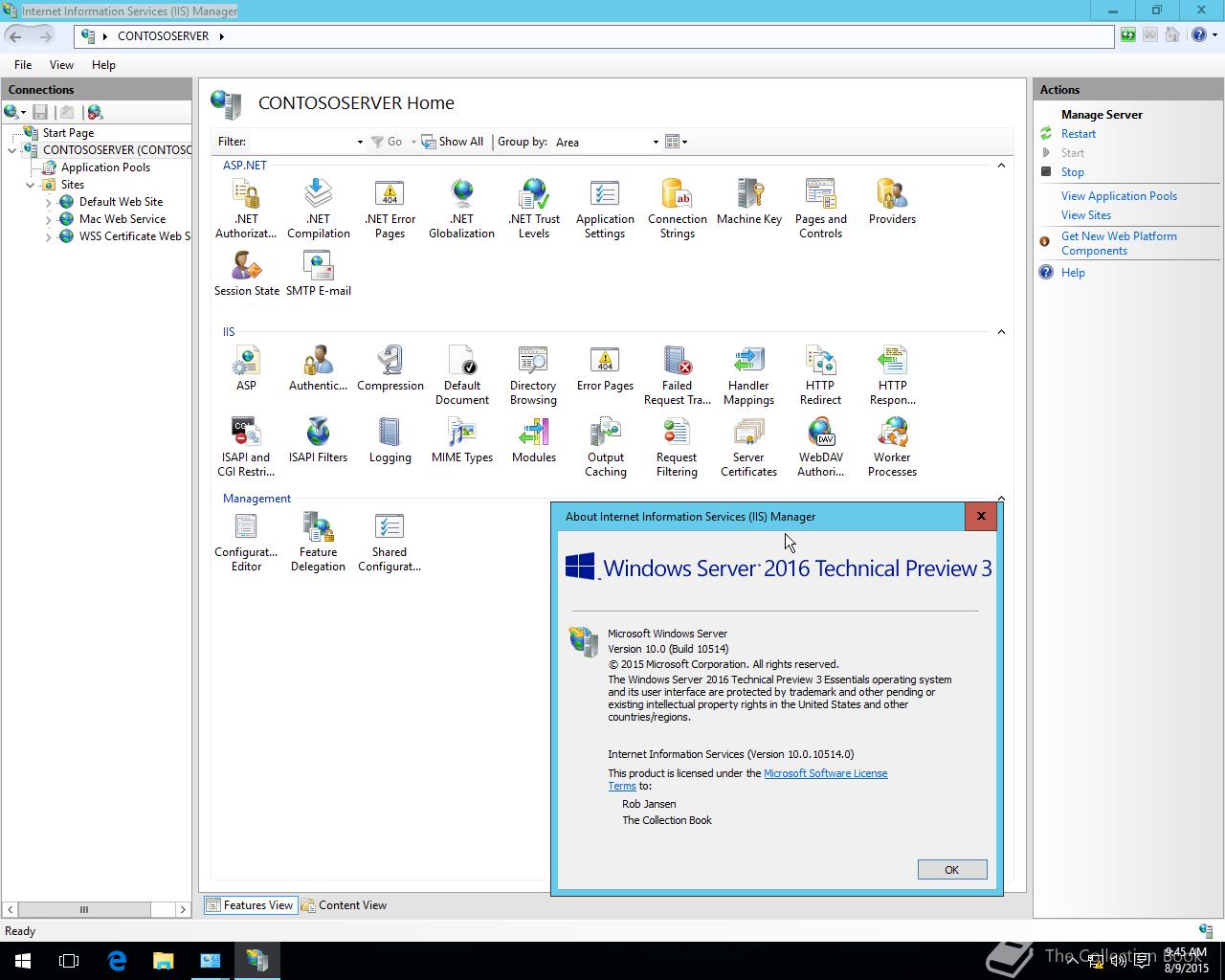
Task: Collapse the ASP.NET group
Action: coord(1001,166)
